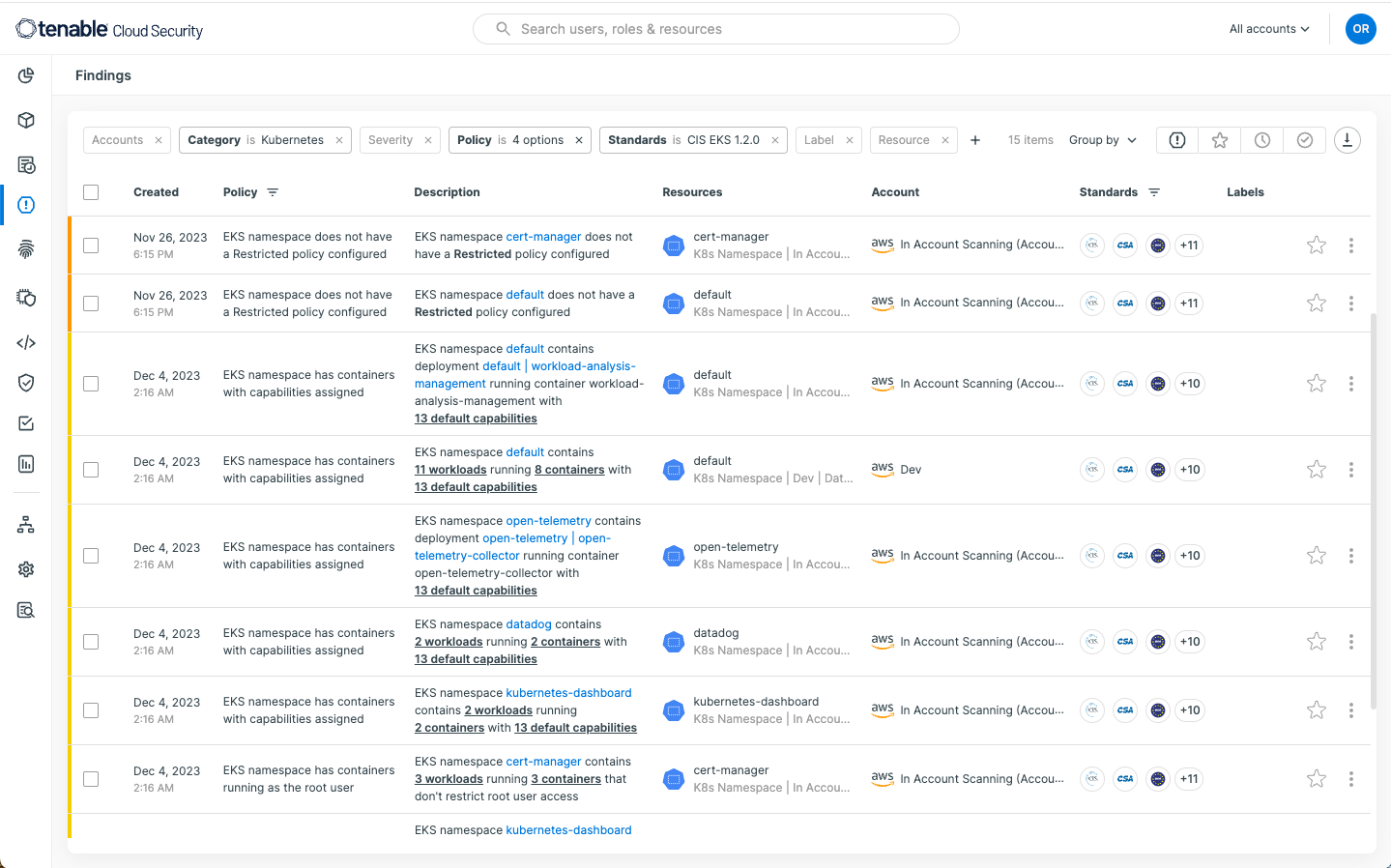Viewport: 1391px width, 868px height.
Task: Open the datadog namespace link in description
Action: (529, 624)
